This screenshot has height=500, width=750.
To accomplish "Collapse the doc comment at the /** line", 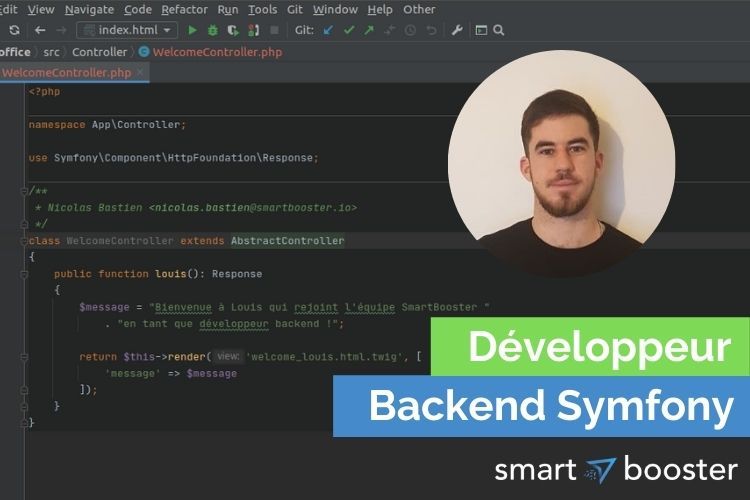I will (24, 191).
